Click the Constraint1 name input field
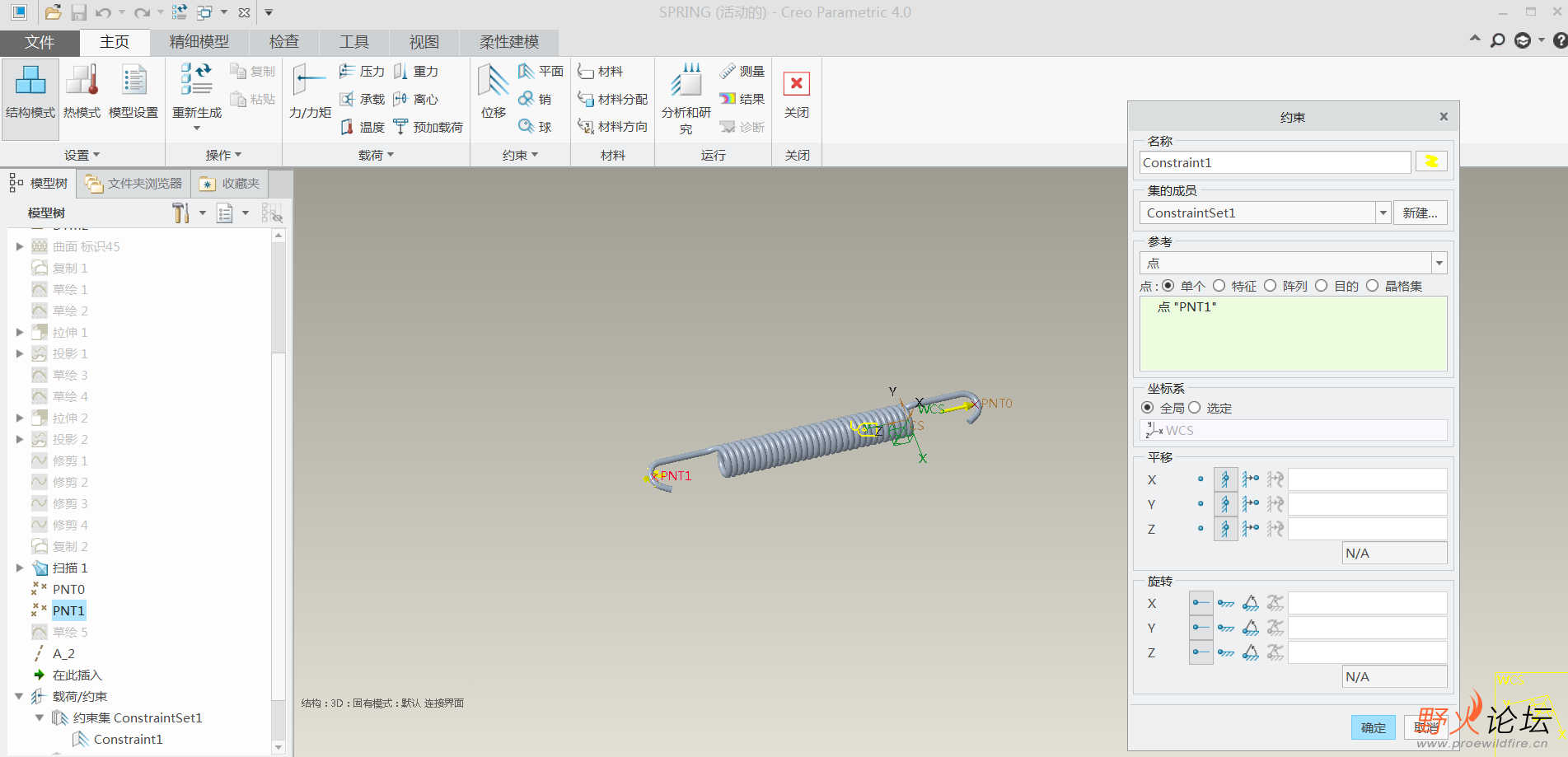This screenshot has width=1568, height=757. tap(1275, 162)
